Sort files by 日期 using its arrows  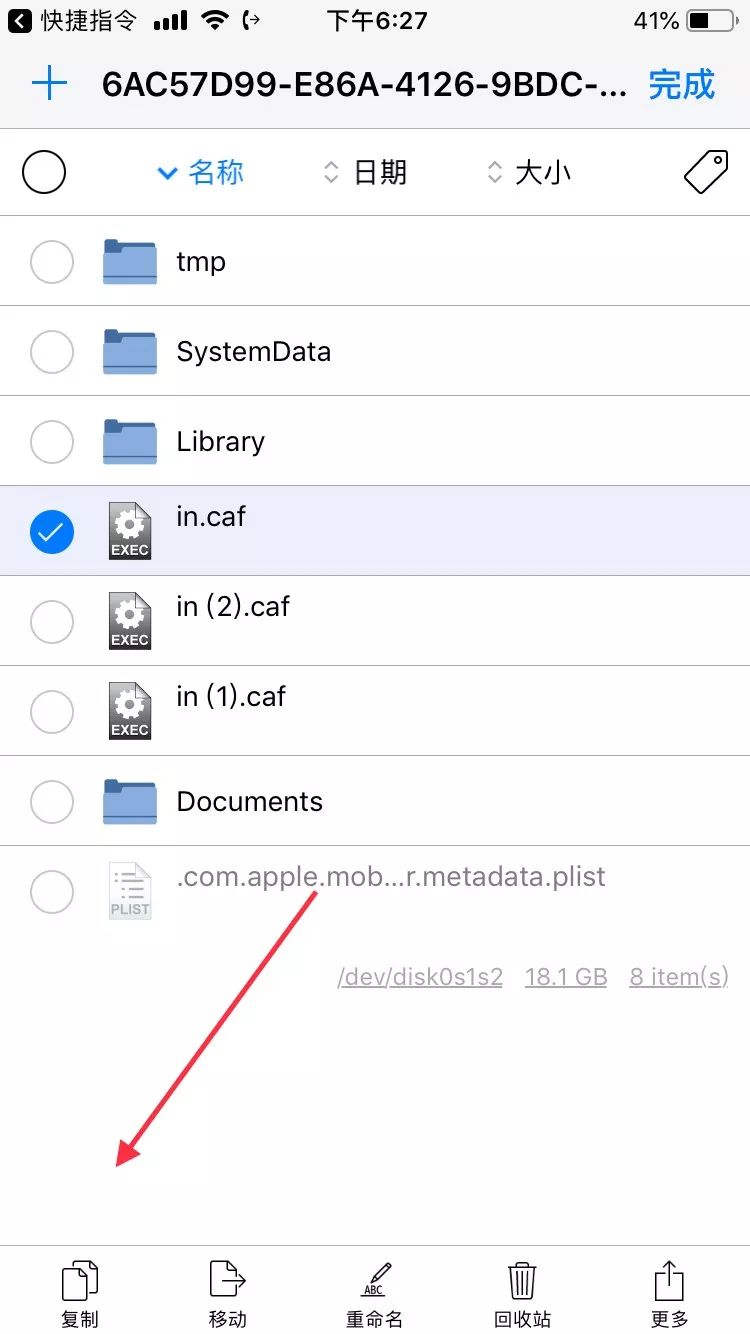(x=330, y=172)
